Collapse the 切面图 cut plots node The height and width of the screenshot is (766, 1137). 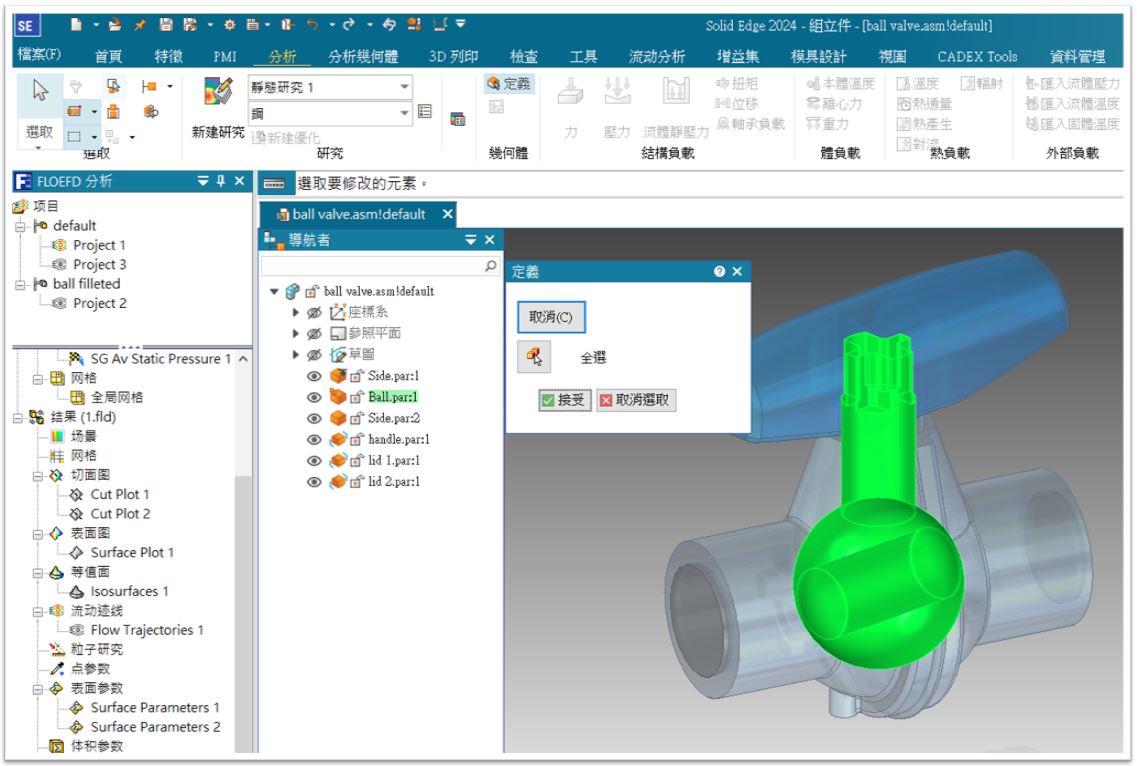[38, 476]
